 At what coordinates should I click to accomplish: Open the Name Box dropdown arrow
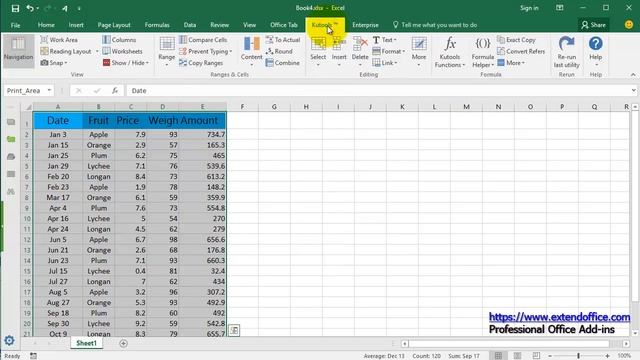pos(49,91)
